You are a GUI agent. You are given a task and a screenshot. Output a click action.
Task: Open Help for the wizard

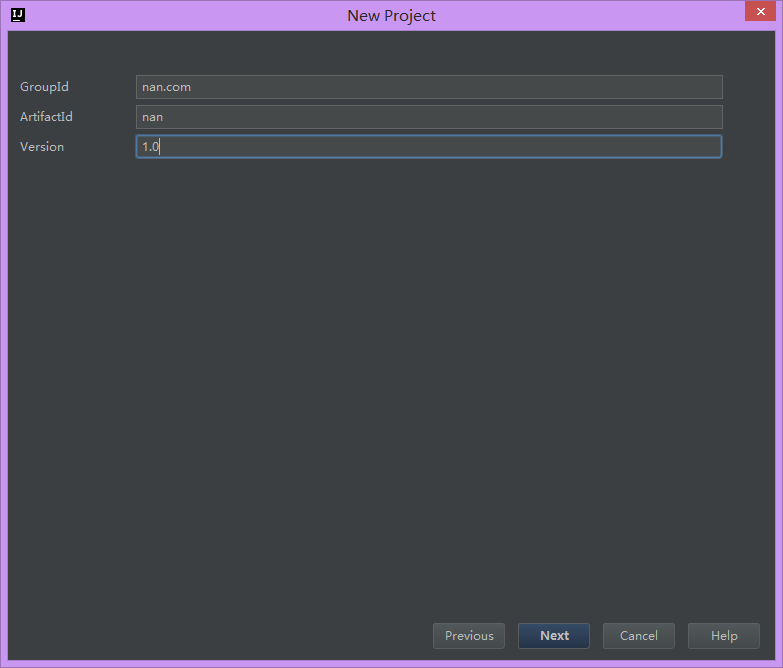click(x=724, y=636)
